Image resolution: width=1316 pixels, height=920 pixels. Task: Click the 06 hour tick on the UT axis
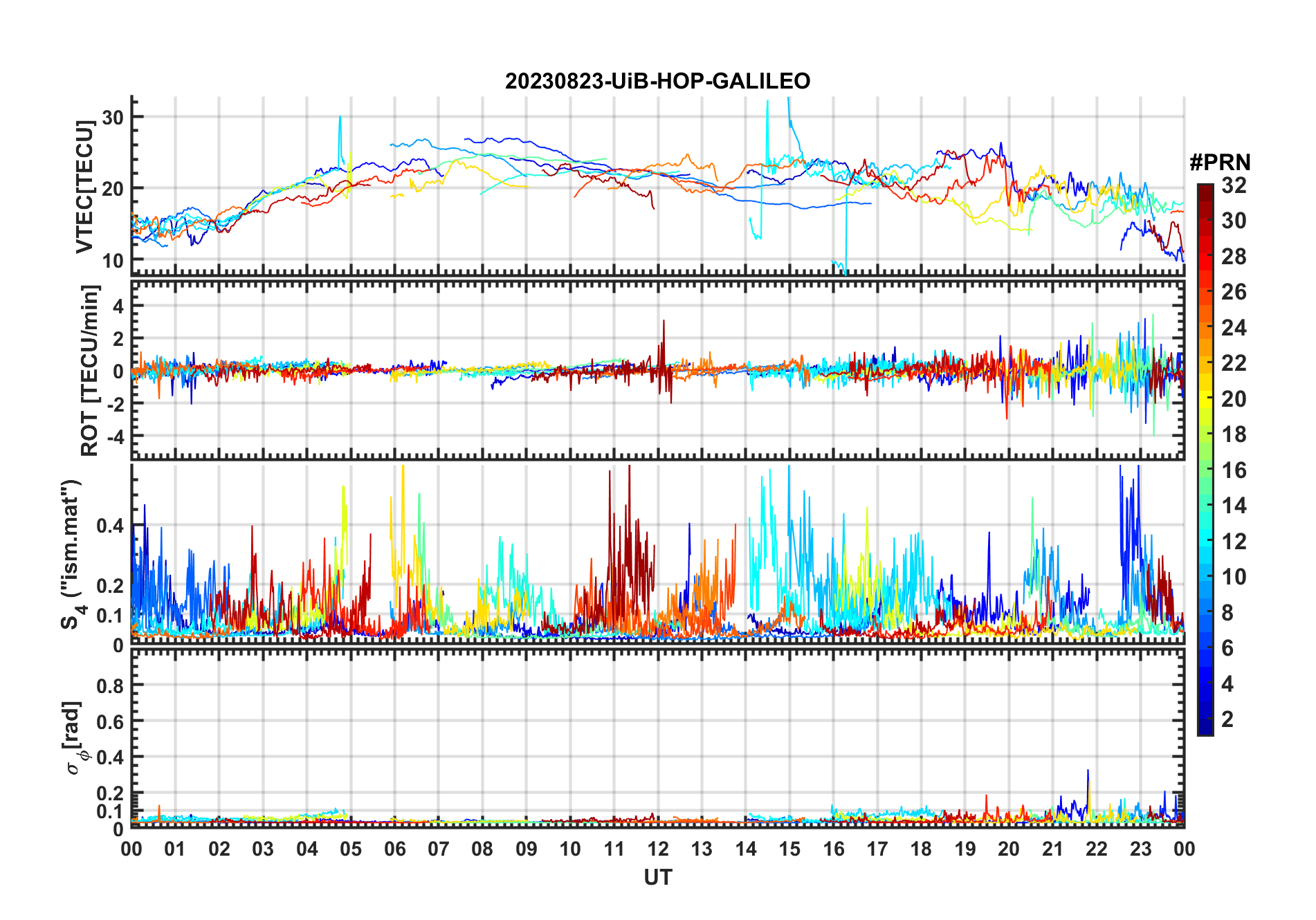click(x=394, y=849)
